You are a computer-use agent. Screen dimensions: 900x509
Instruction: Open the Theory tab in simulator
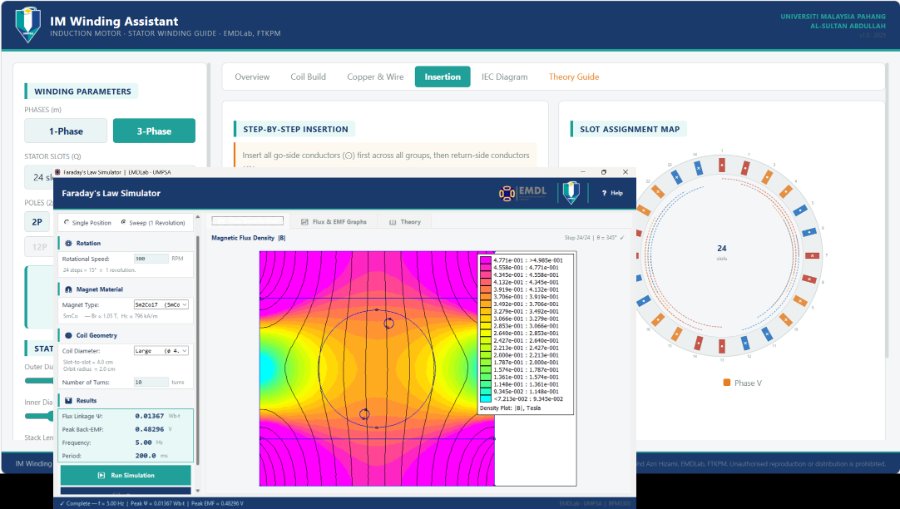[x=405, y=222]
